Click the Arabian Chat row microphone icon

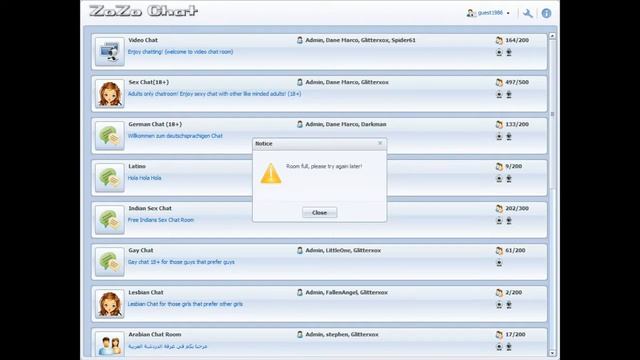[x=509, y=347]
